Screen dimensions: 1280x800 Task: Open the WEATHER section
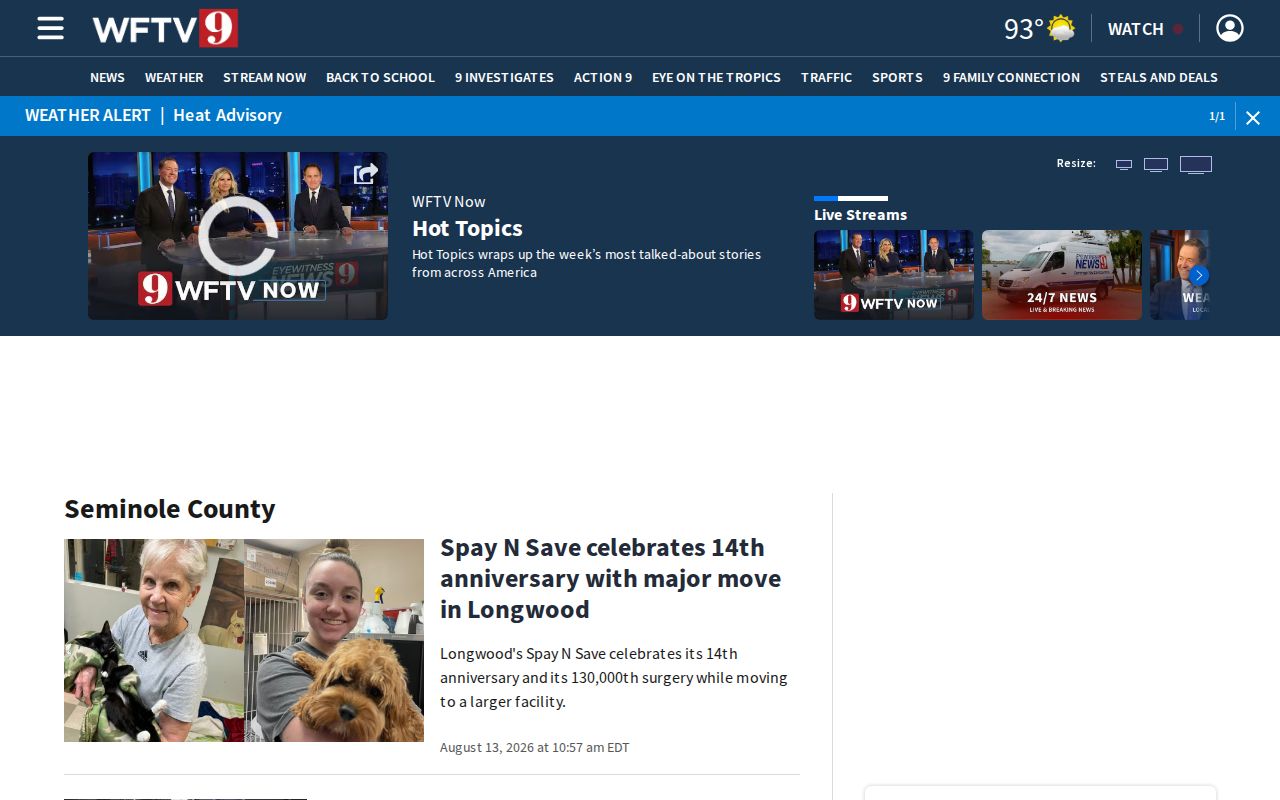174,77
